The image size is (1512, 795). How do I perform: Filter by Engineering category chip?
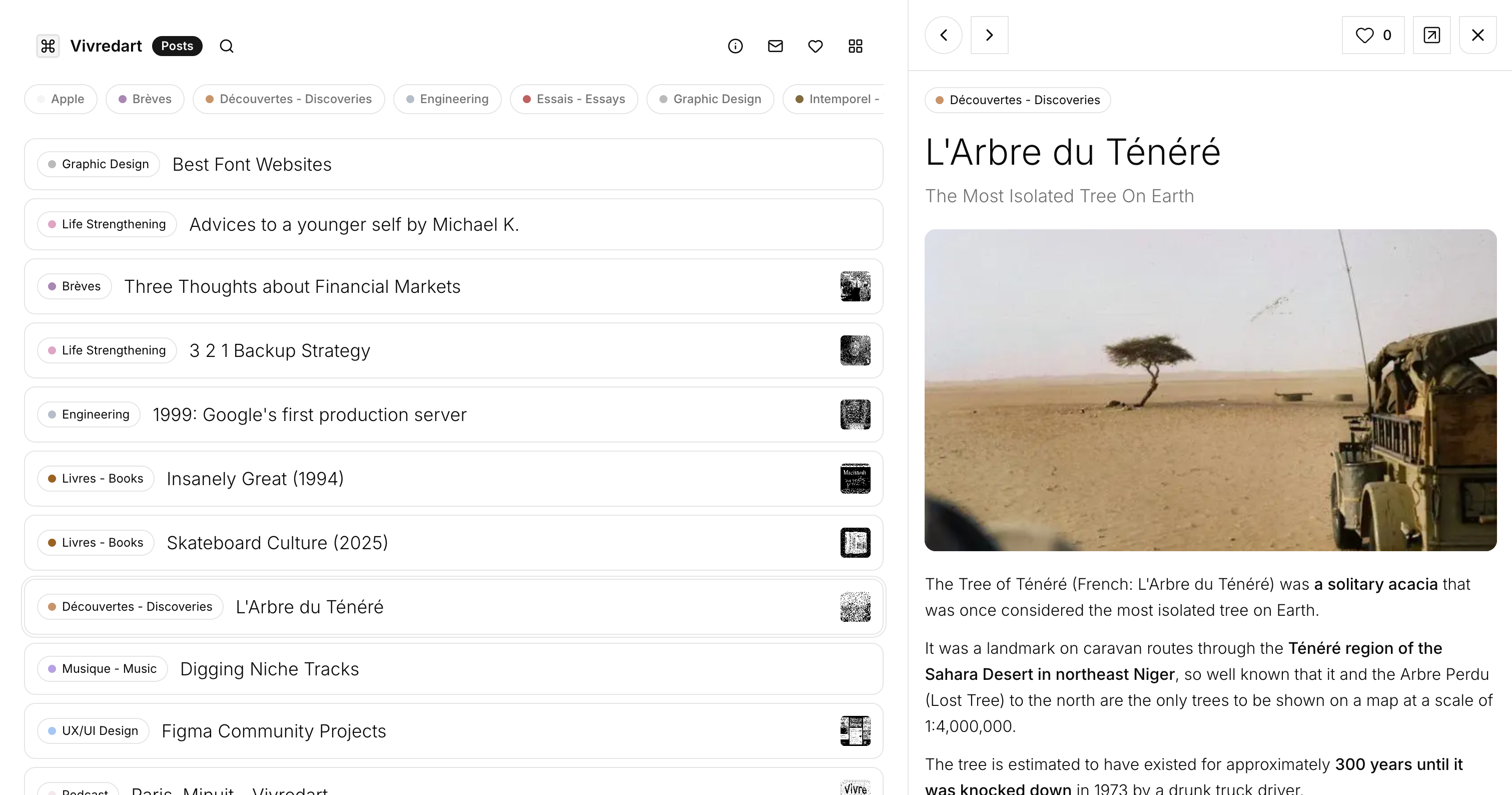[x=447, y=99]
